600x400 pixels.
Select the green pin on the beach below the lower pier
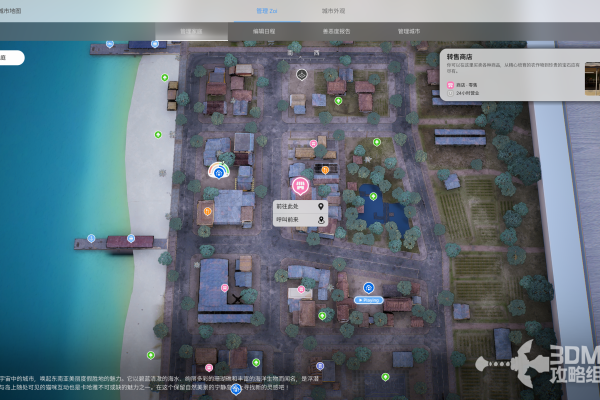(151, 355)
